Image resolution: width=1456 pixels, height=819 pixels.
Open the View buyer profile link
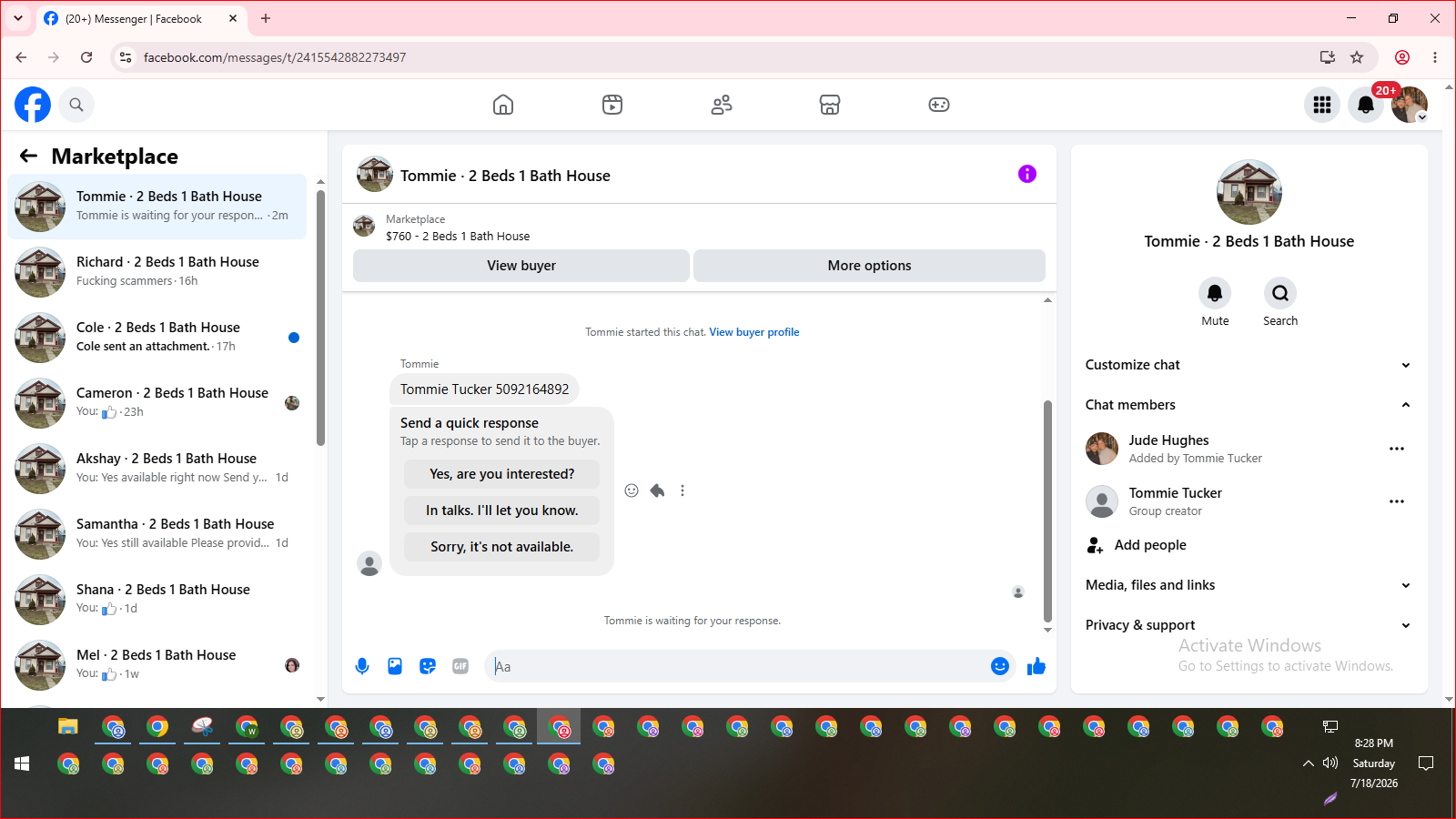click(754, 332)
